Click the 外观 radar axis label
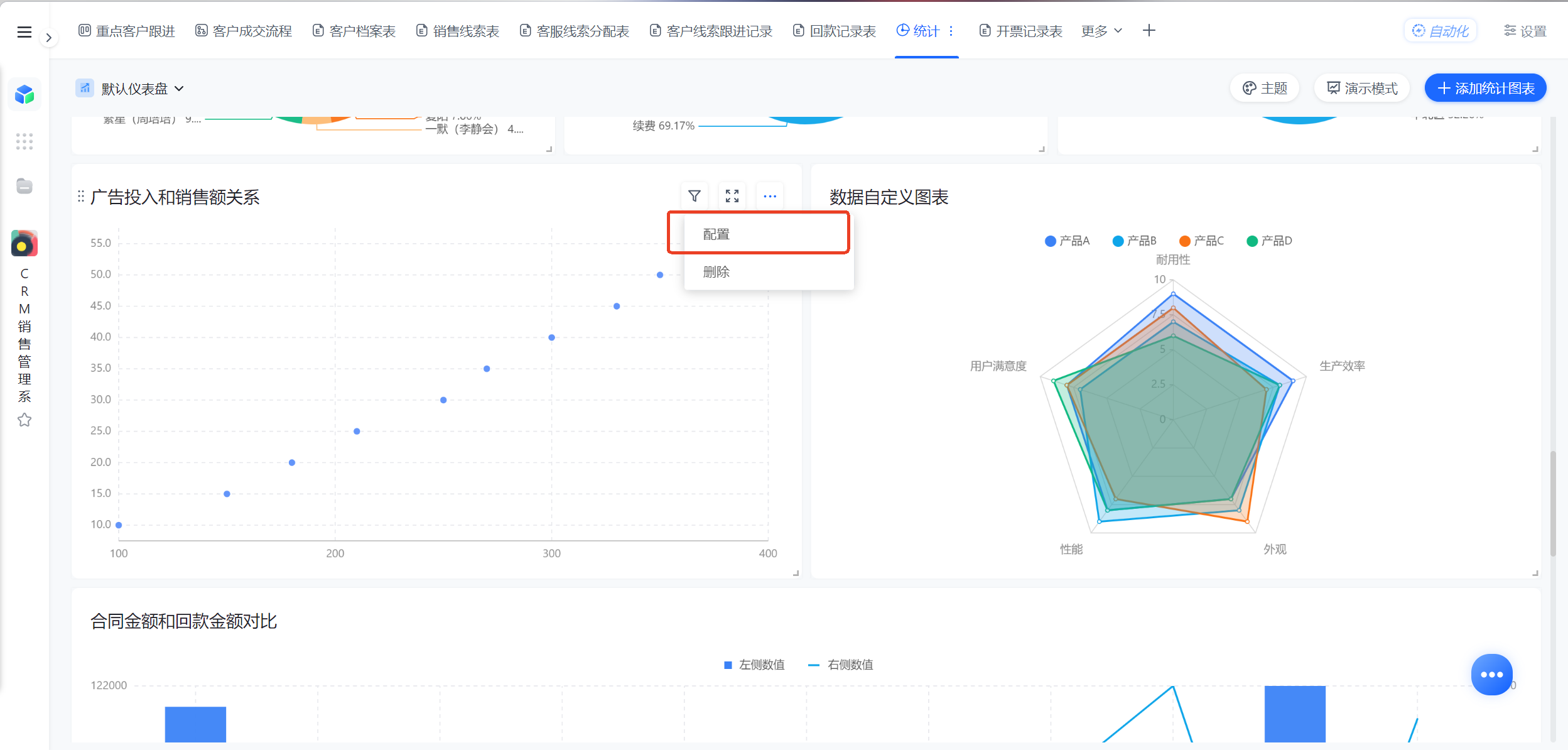The width and height of the screenshot is (1568, 750). pyautogui.click(x=1275, y=549)
